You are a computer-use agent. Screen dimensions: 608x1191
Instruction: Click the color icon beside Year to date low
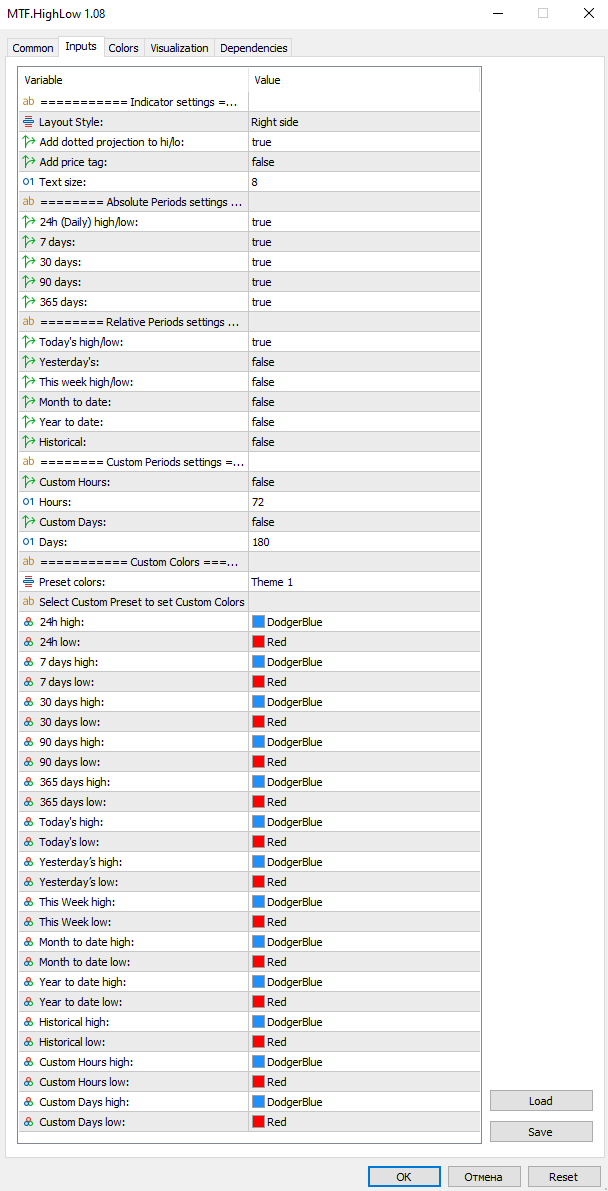28,1002
